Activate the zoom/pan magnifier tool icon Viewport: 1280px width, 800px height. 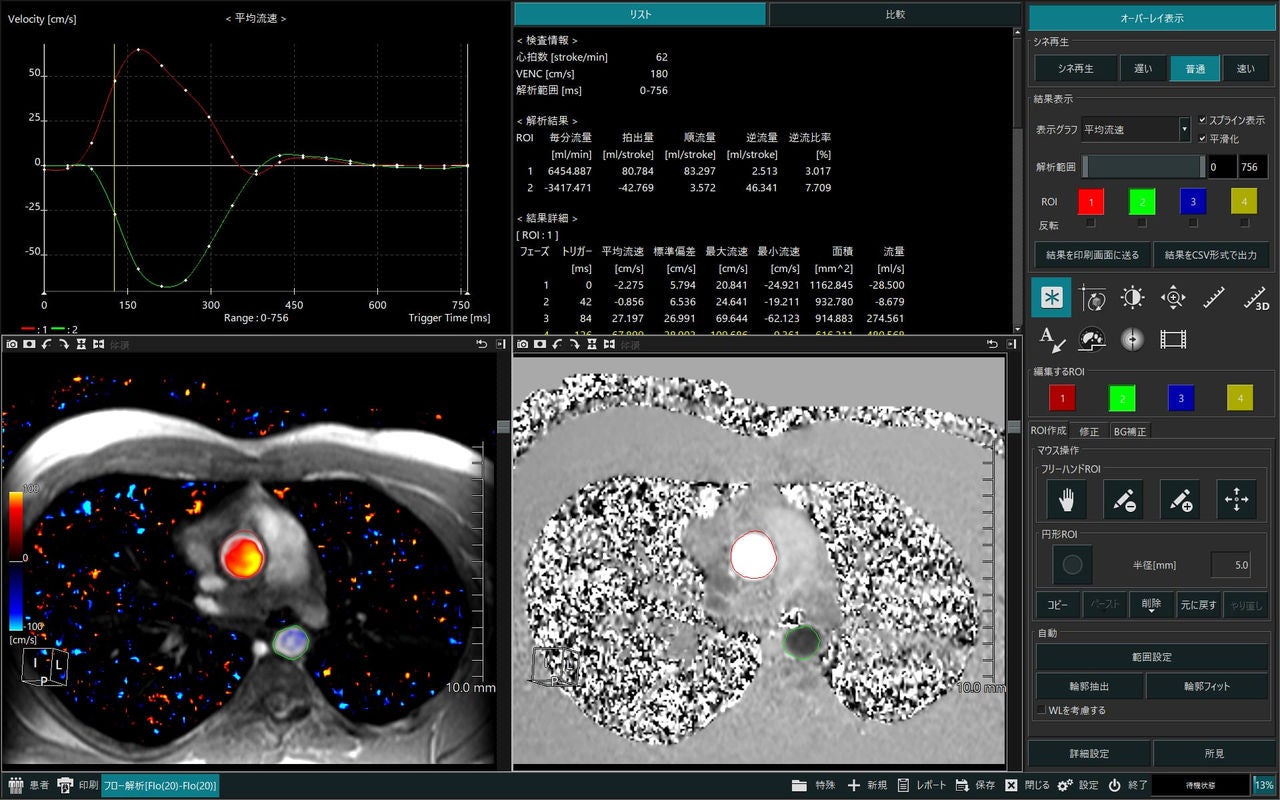[1173, 298]
